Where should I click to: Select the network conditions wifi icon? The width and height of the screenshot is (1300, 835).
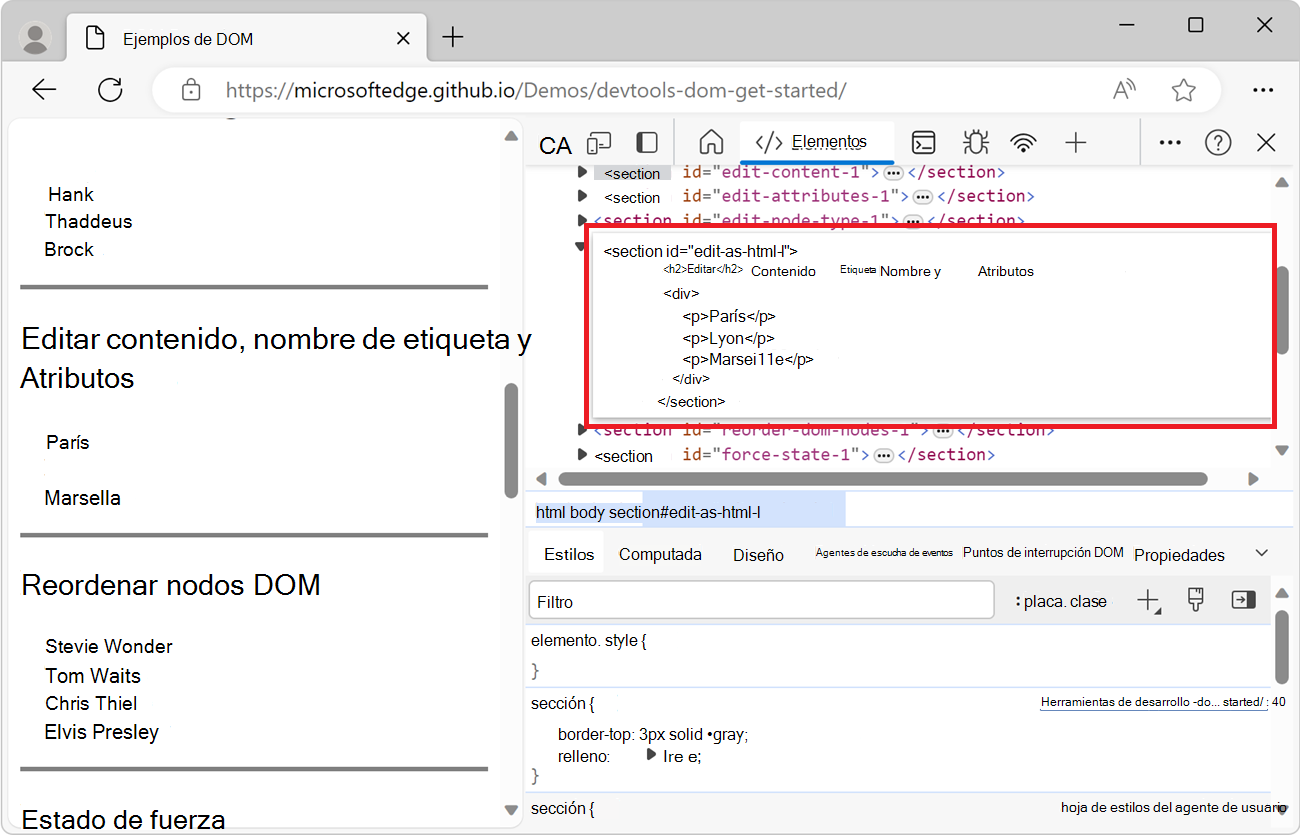(x=1024, y=143)
